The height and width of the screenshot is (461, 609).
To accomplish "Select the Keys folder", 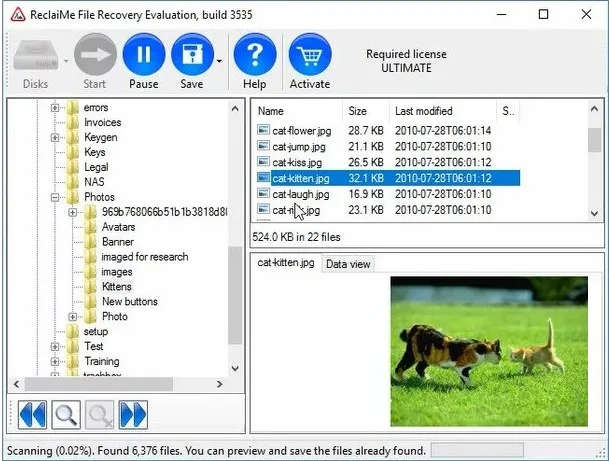I will click(x=95, y=152).
